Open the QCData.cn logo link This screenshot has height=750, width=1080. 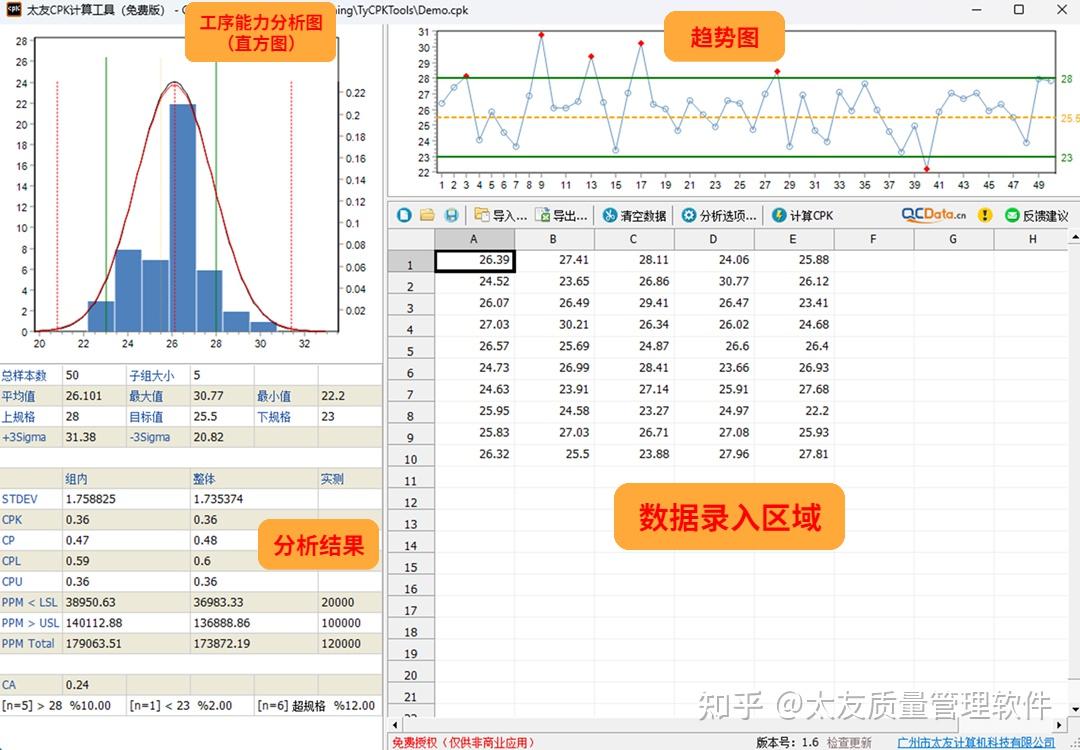[933, 215]
